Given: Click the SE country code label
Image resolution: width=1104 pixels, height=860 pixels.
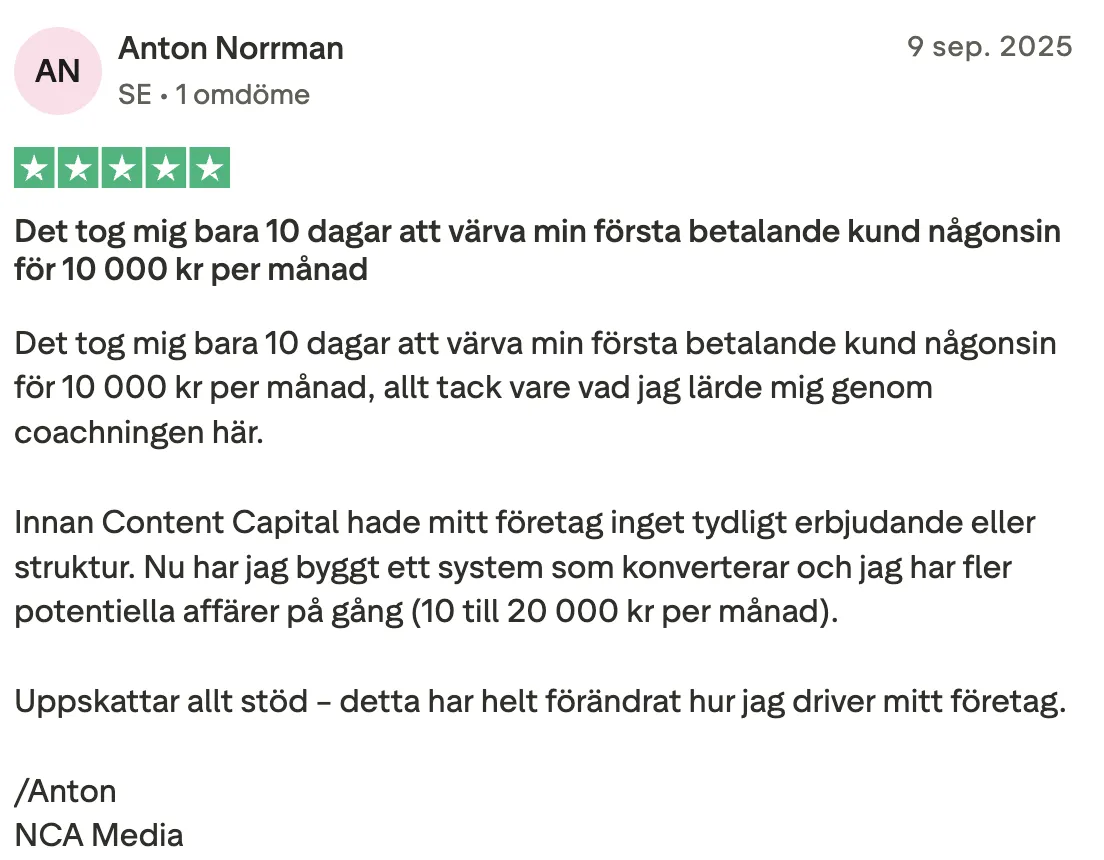Looking at the screenshot, I should pyautogui.click(x=134, y=94).
